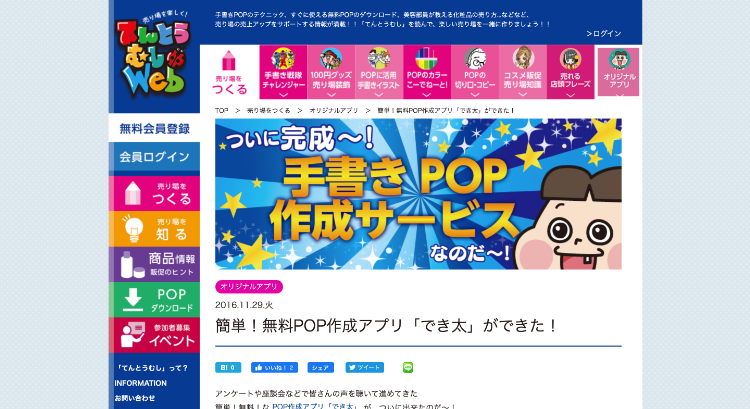This screenshot has width=750, height=409.
Task: Open 商品情報 bottle icon sidebar item
Action: point(154,265)
